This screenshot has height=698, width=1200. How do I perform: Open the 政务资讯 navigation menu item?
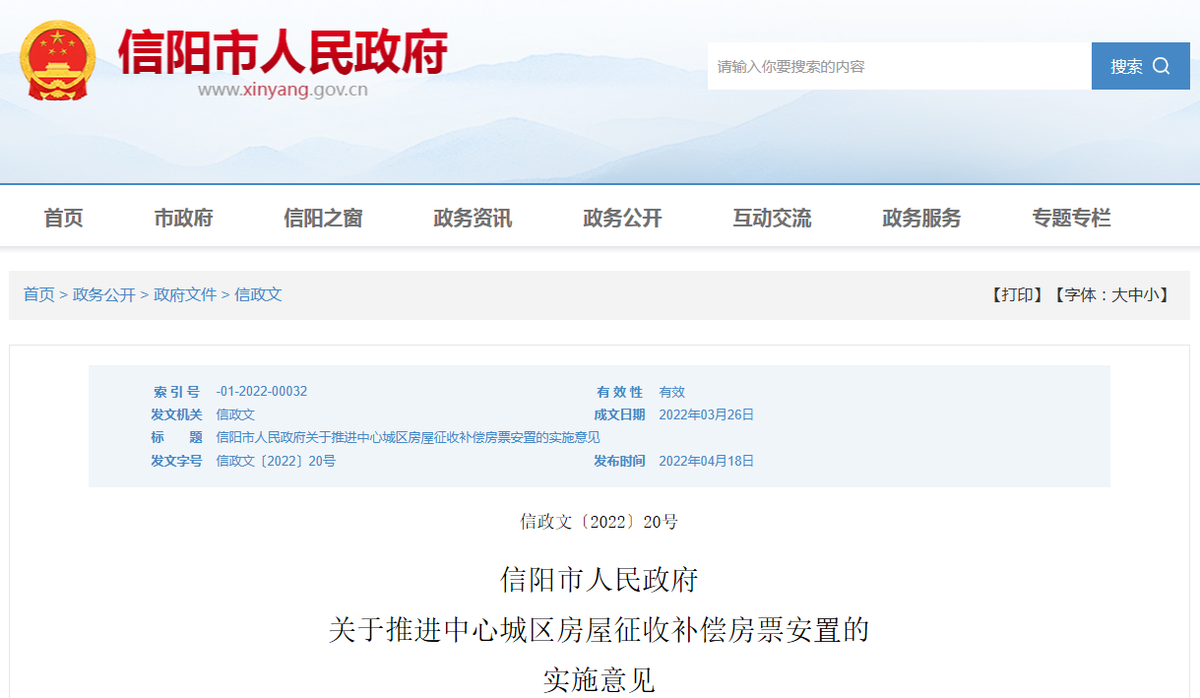pyautogui.click(x=472, y=218)
